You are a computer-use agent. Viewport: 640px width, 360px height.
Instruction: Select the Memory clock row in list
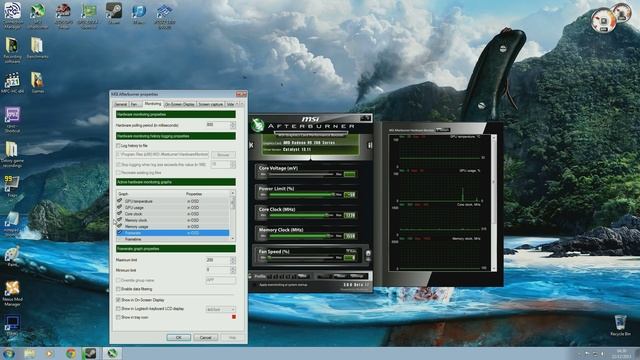pyautogui.click(x=173, y=220)
